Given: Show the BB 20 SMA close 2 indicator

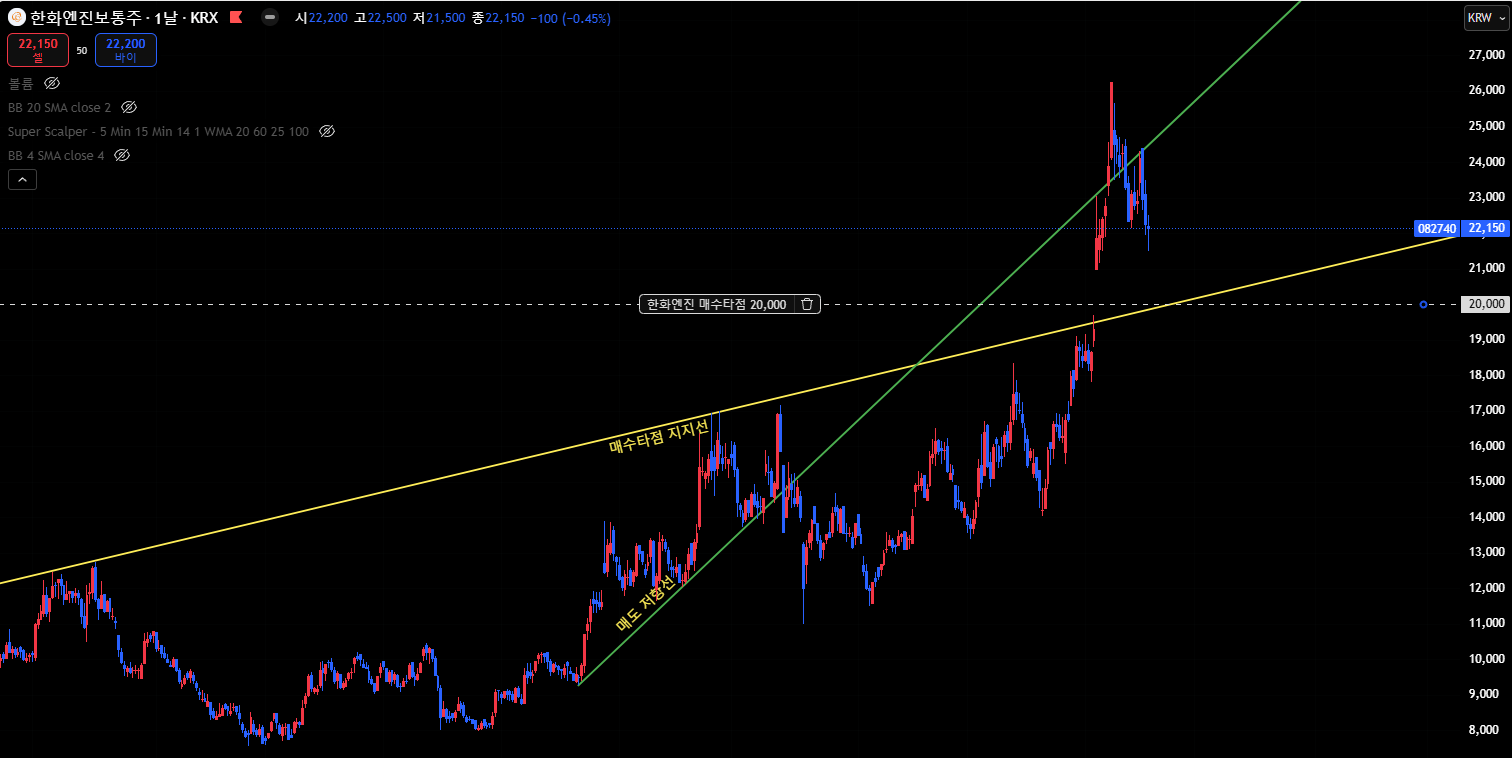Looking at the screenshot, I should coord(129,107).
